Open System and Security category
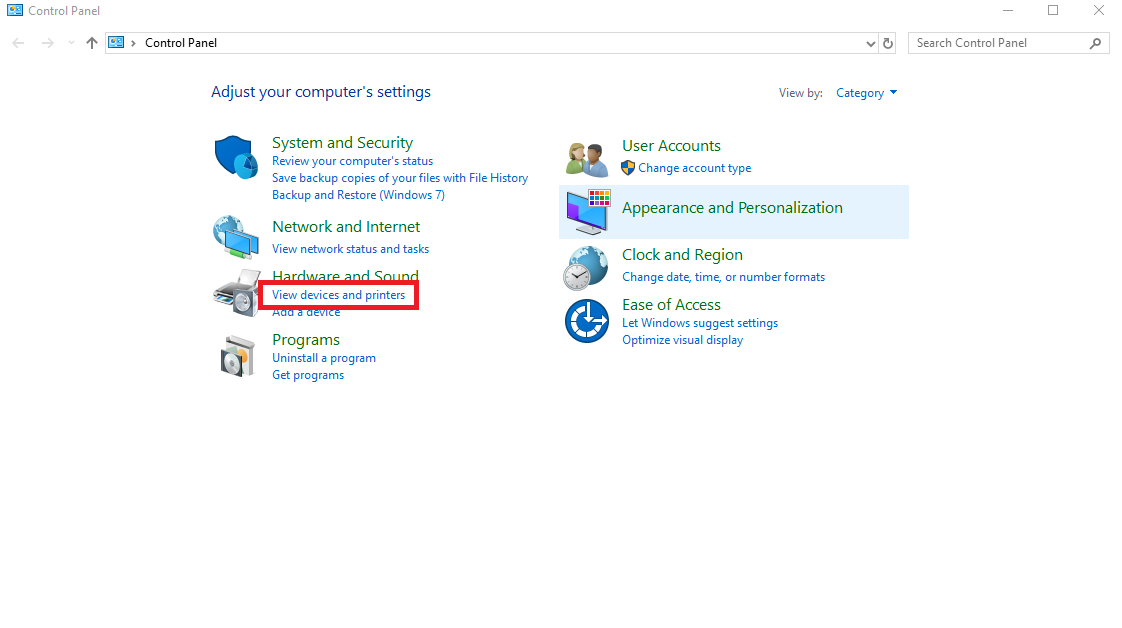The width and height of the screenshot is (1122, 628). 343,142
